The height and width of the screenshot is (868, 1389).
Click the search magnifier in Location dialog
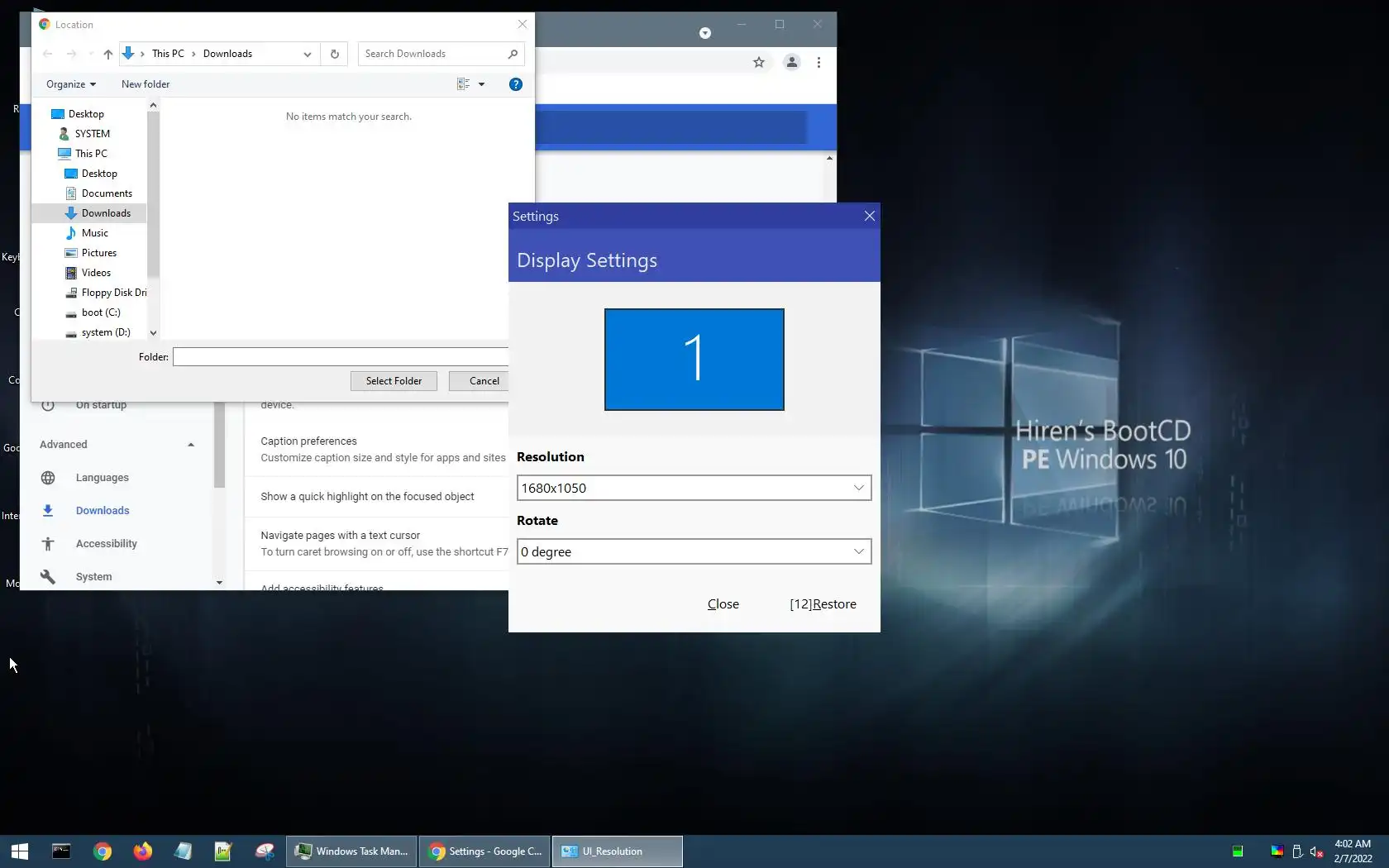(513, 54)
